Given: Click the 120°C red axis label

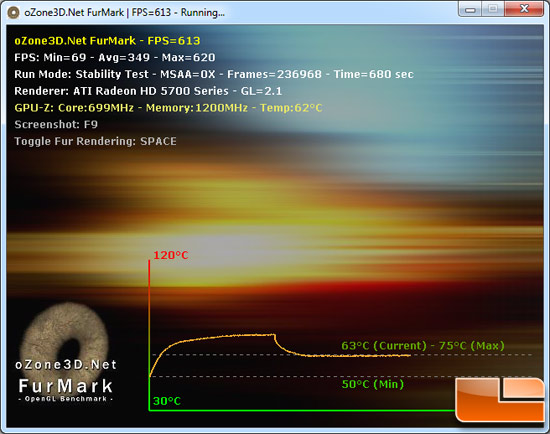Looking at the screenshot, I should 171,255.
